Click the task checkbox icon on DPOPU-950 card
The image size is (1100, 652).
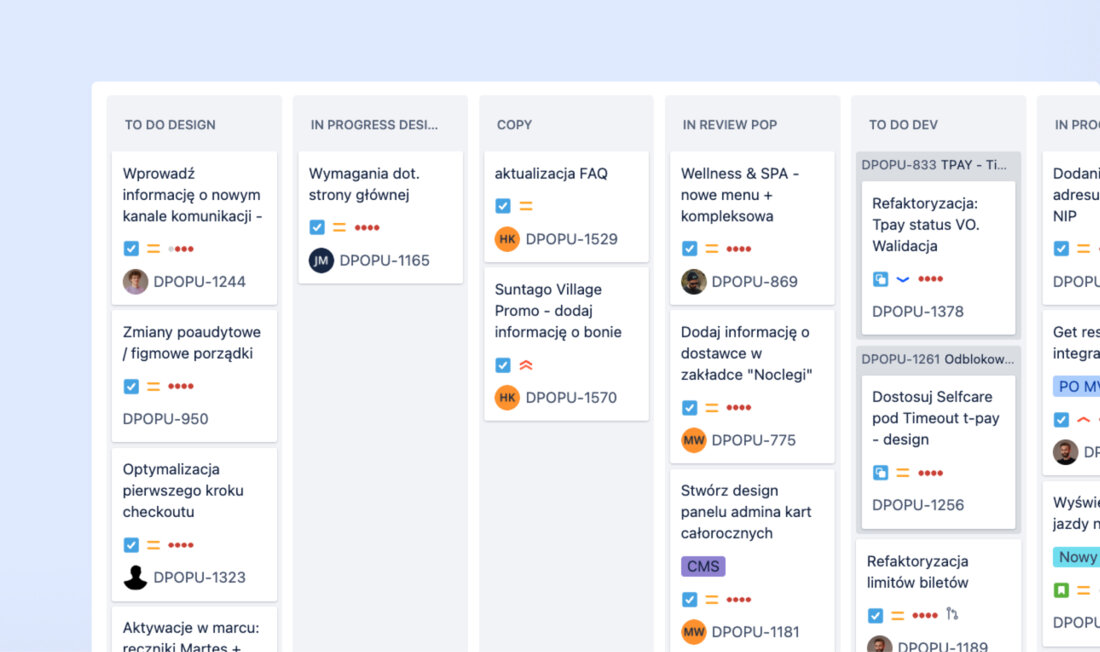click(131, 386)
